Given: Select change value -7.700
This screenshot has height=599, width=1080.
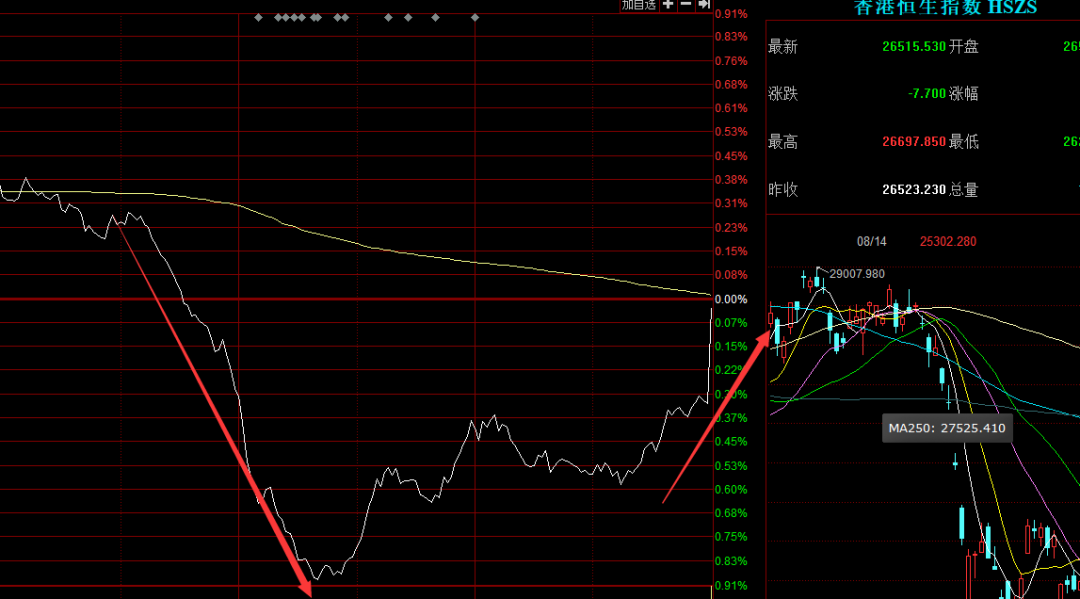Looking at the screenshot, I should tap(926, 94).
